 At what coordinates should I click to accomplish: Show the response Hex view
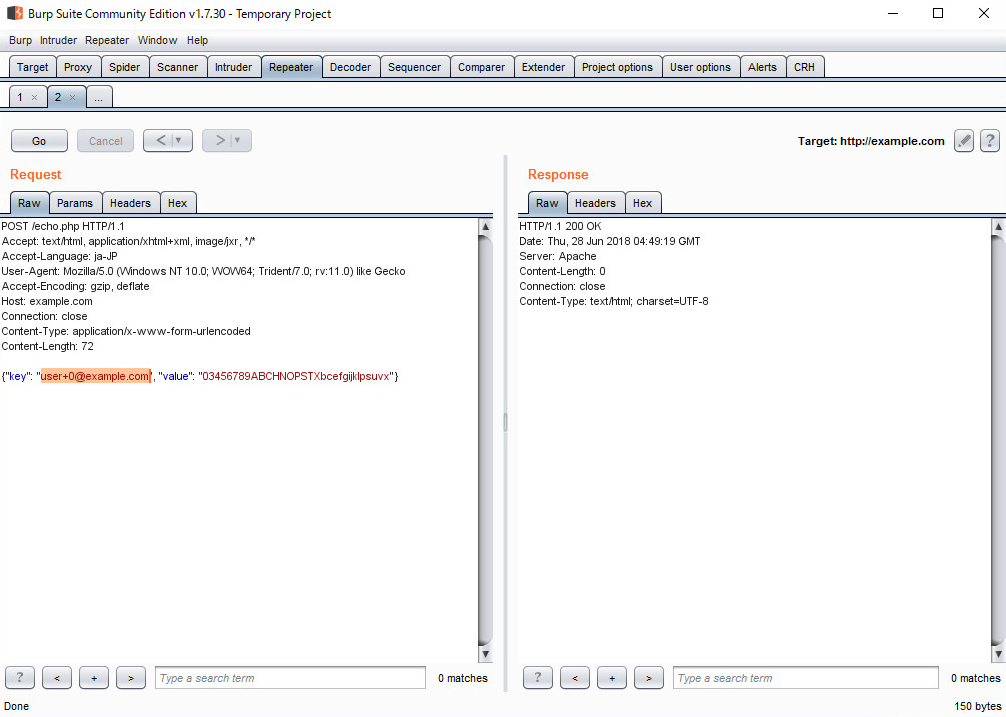pyautogui.click(x=642, y=203)
